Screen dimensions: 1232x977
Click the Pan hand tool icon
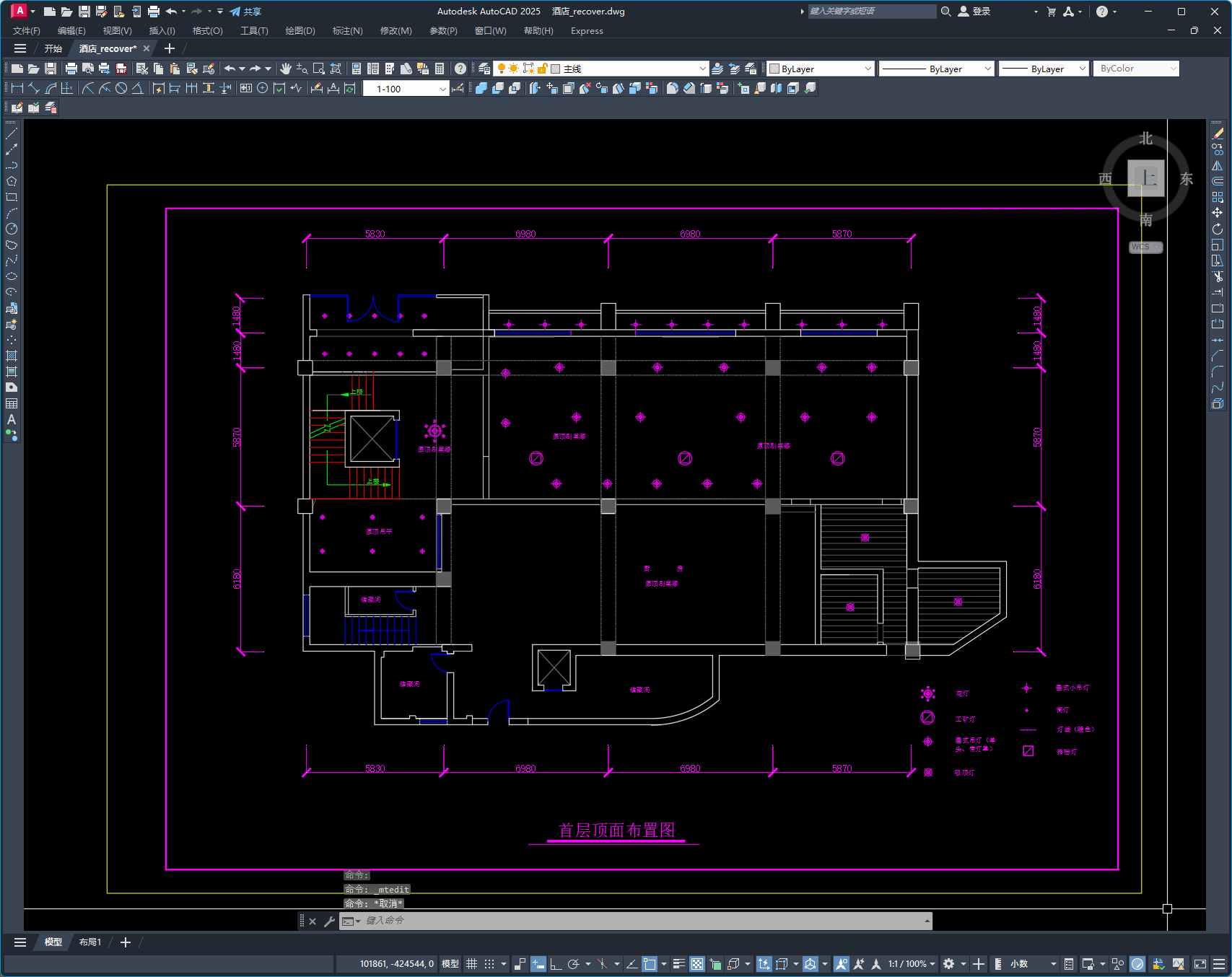[x=286, y=69]
